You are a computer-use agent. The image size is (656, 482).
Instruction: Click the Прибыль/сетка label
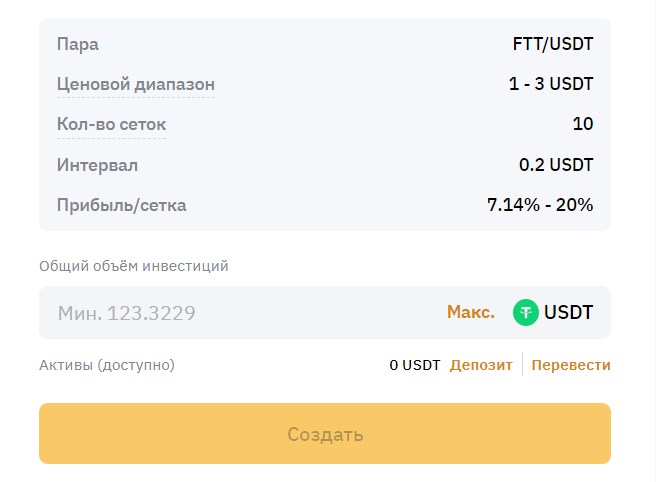pyautogui.click(x=122, y=205)
